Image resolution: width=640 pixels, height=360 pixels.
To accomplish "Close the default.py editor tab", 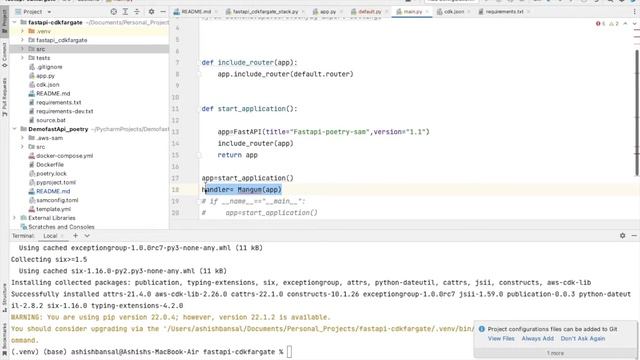I will (x=386, y=12).
